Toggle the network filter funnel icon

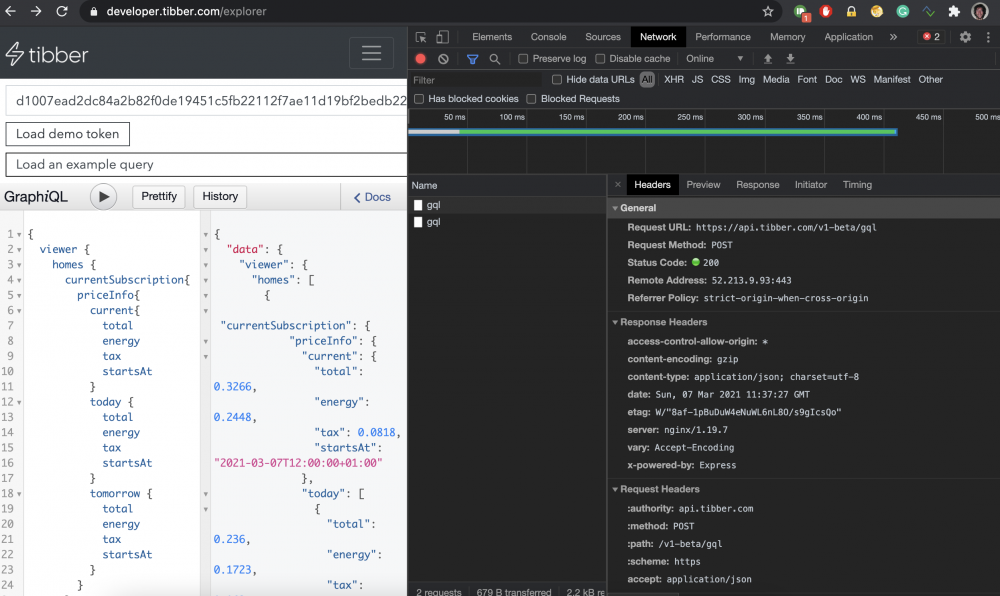[x=473, y=59]
